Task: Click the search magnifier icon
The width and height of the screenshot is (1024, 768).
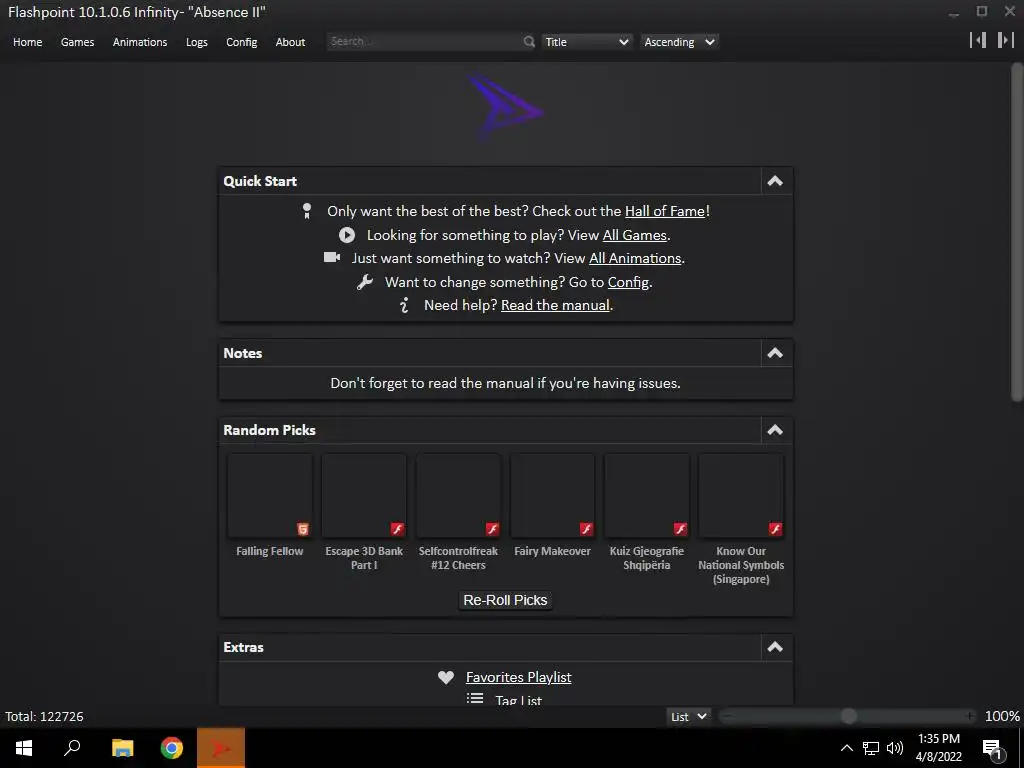Action: (x=529, y=42)
